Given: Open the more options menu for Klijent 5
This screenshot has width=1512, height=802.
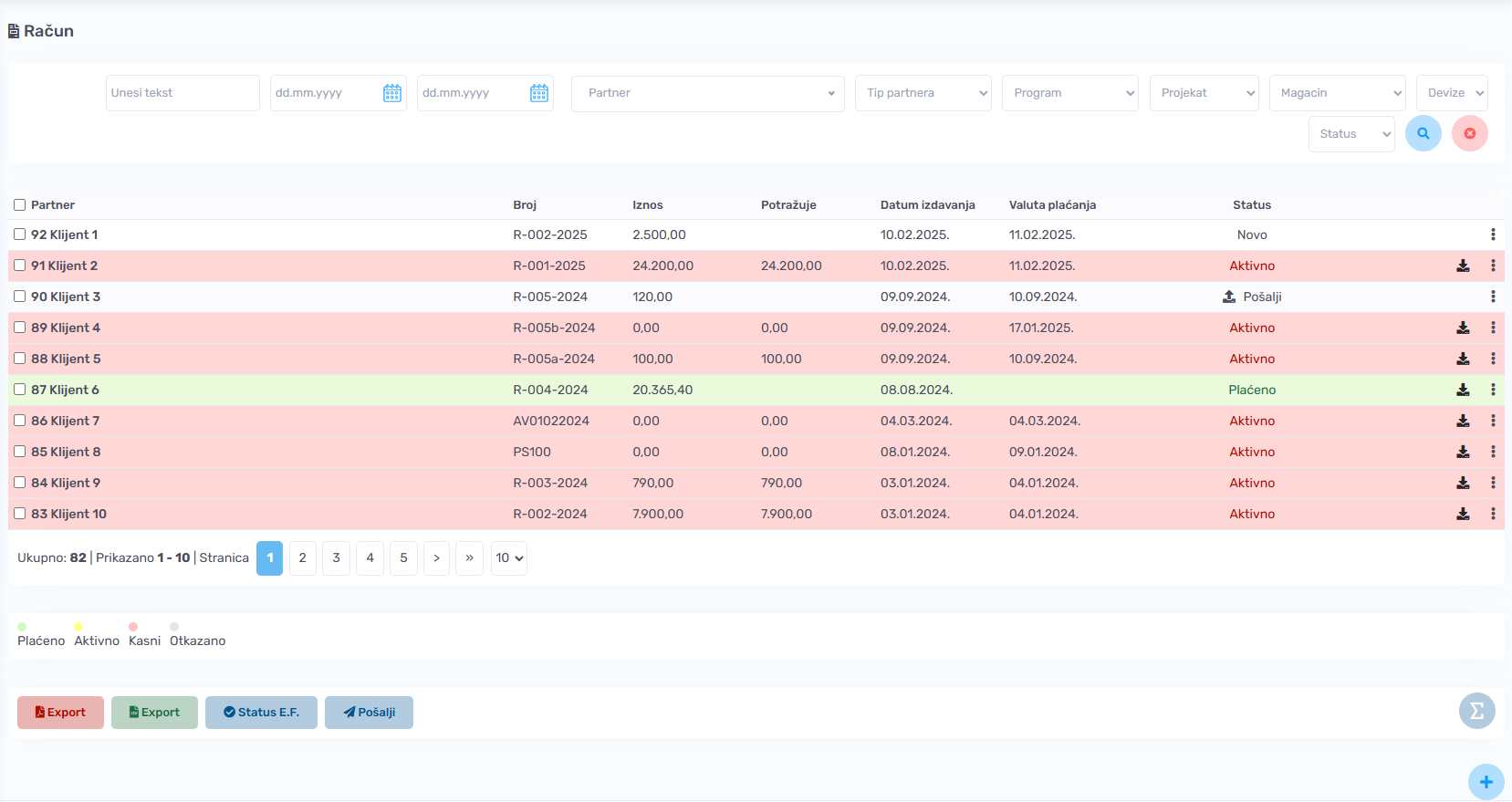Looking at the screenshot, I should pos(1493,359).
